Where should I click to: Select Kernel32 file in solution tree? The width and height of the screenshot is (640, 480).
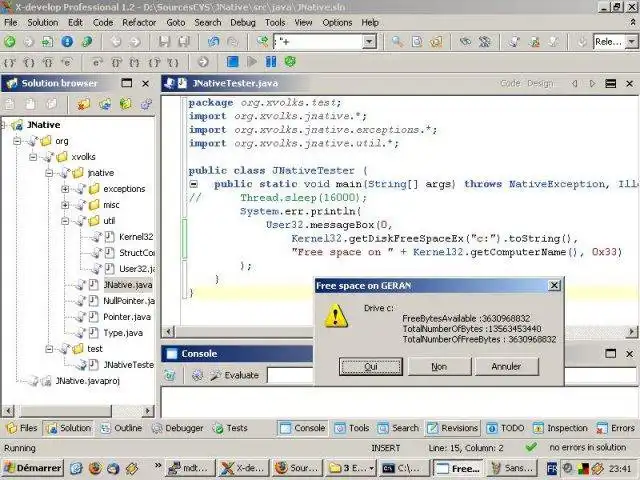click(136, 237)
